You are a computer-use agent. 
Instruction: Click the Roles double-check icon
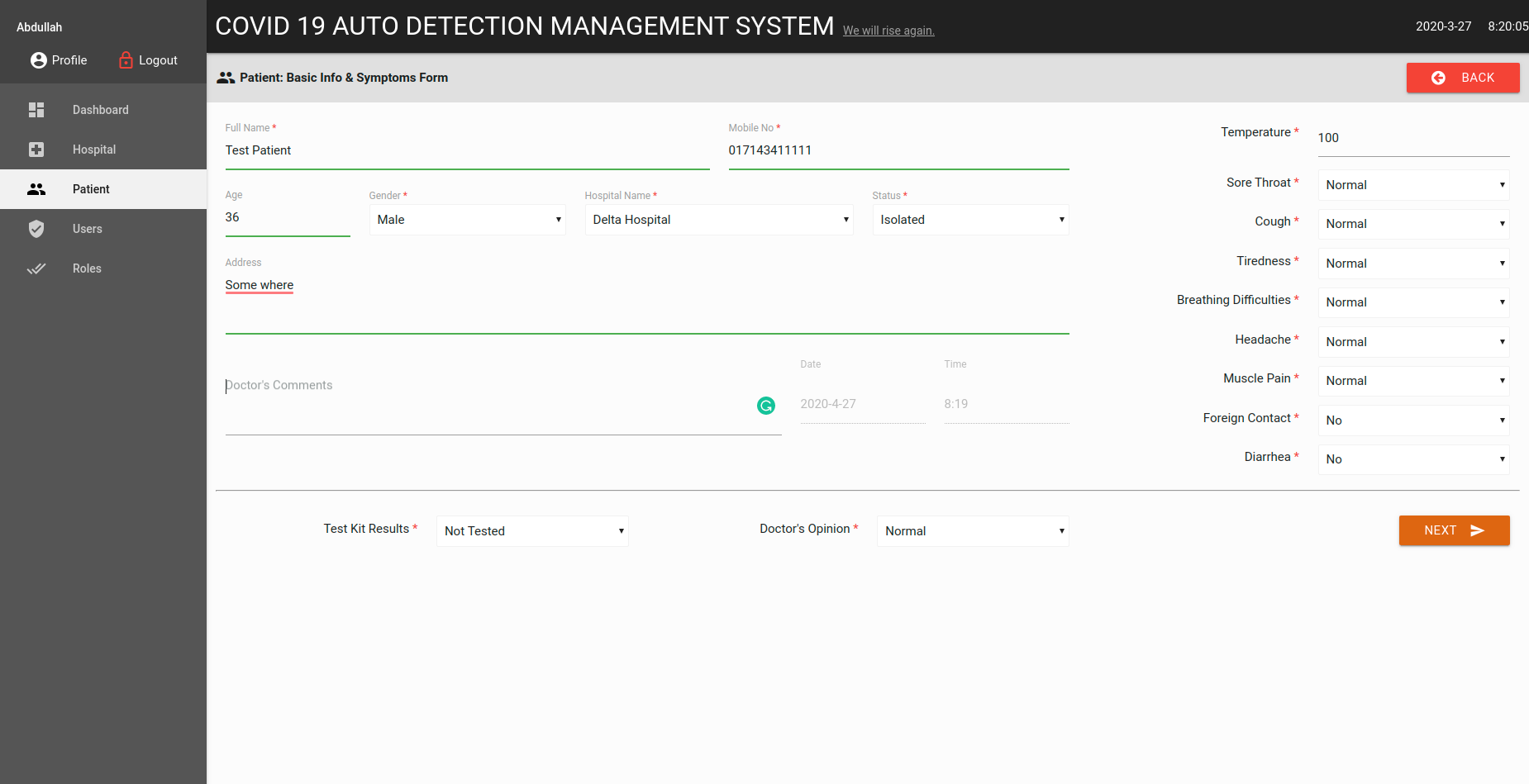pyautogui.click(x=36, y=268)
